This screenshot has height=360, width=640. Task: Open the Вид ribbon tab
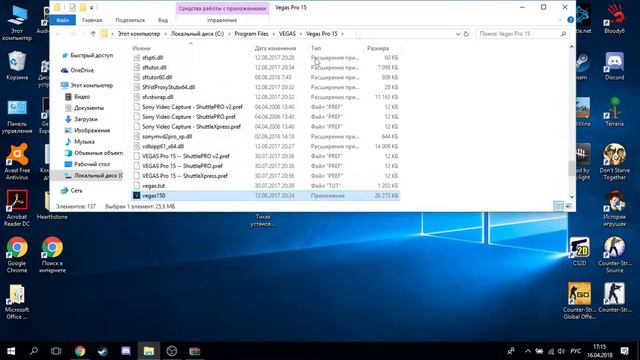point(163,20)
